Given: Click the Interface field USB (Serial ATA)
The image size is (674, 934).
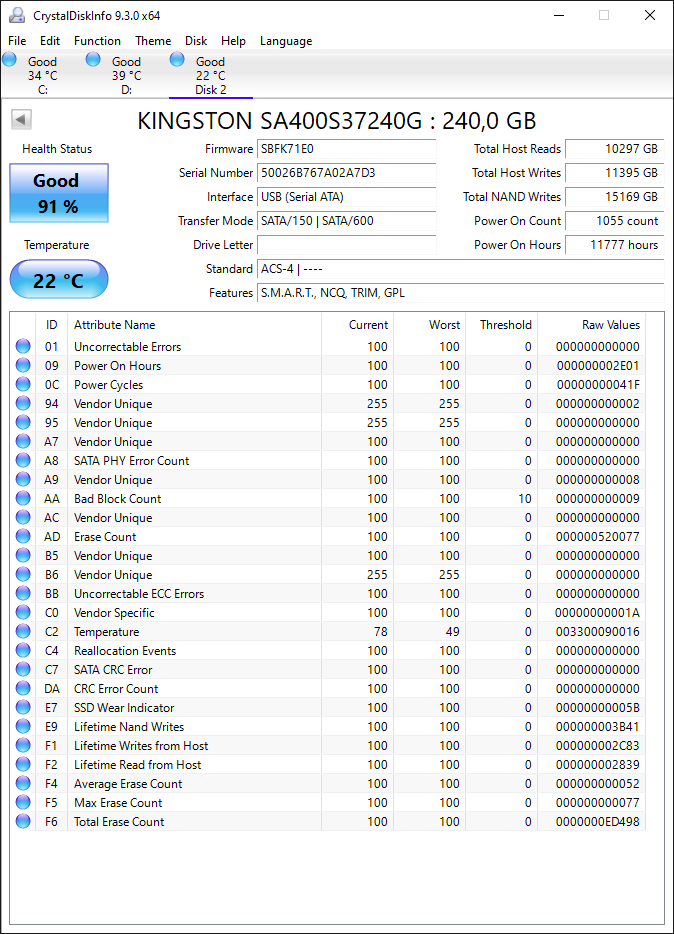Looking at the screenshot, I should coord(347,197).
